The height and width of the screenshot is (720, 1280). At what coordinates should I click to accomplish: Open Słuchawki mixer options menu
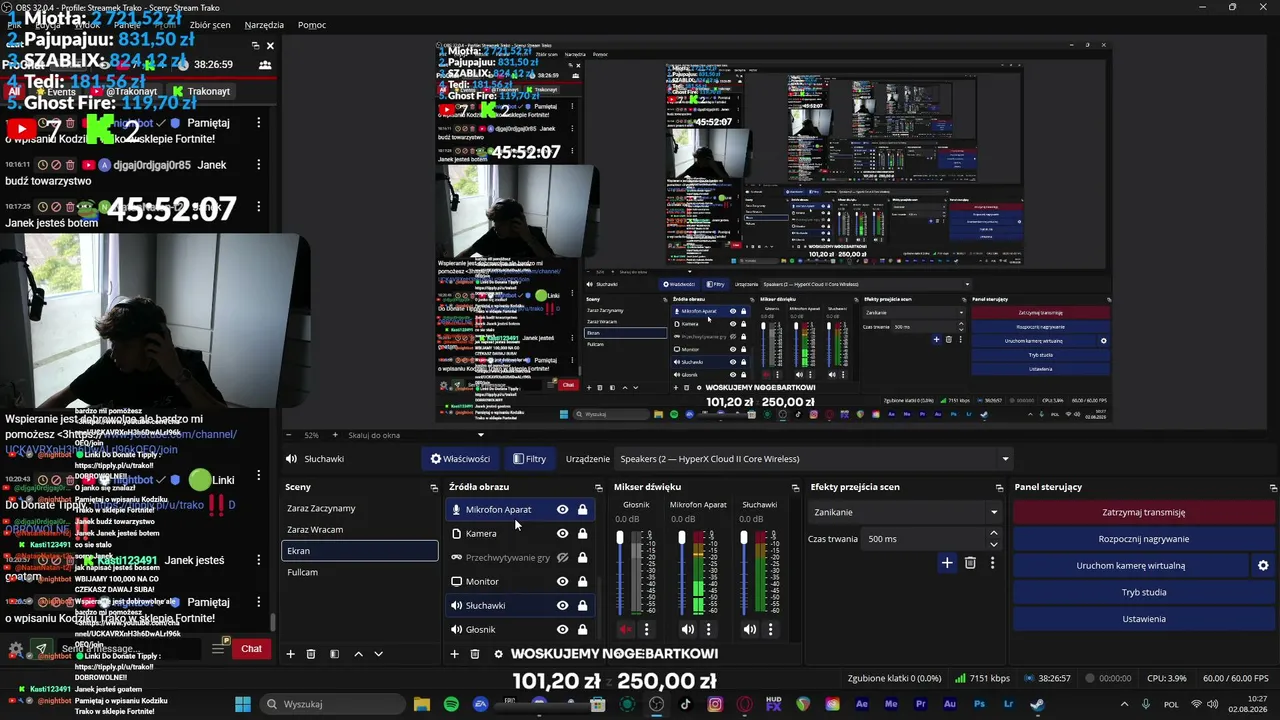[770, 630]
